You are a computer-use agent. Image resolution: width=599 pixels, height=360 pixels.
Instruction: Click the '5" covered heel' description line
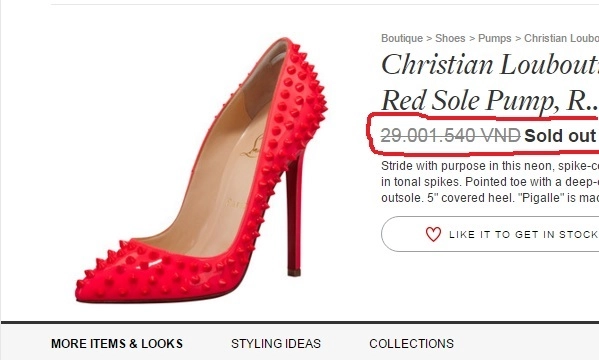pyautogui.click(x=490, y=198)
